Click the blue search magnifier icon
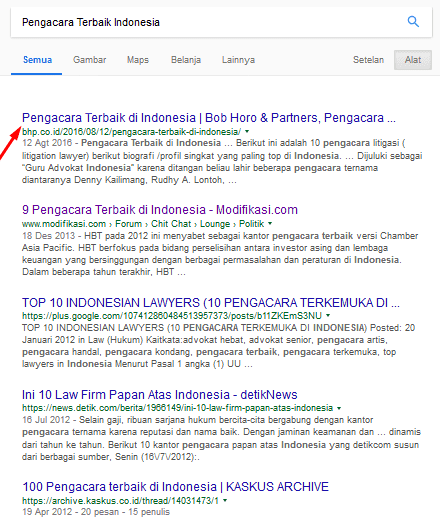This screenshot has width=440, height=520. 413,22
